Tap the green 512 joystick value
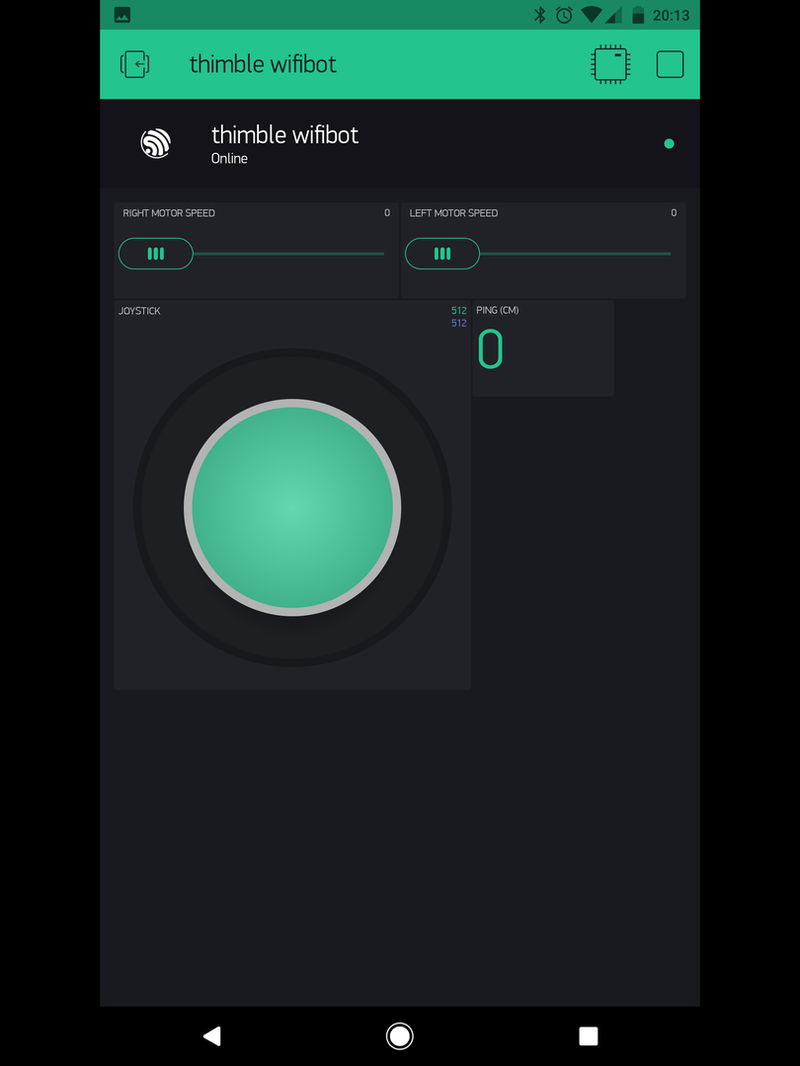The height and width of the screenshot is (1066, 800). (x=459, y=310)
